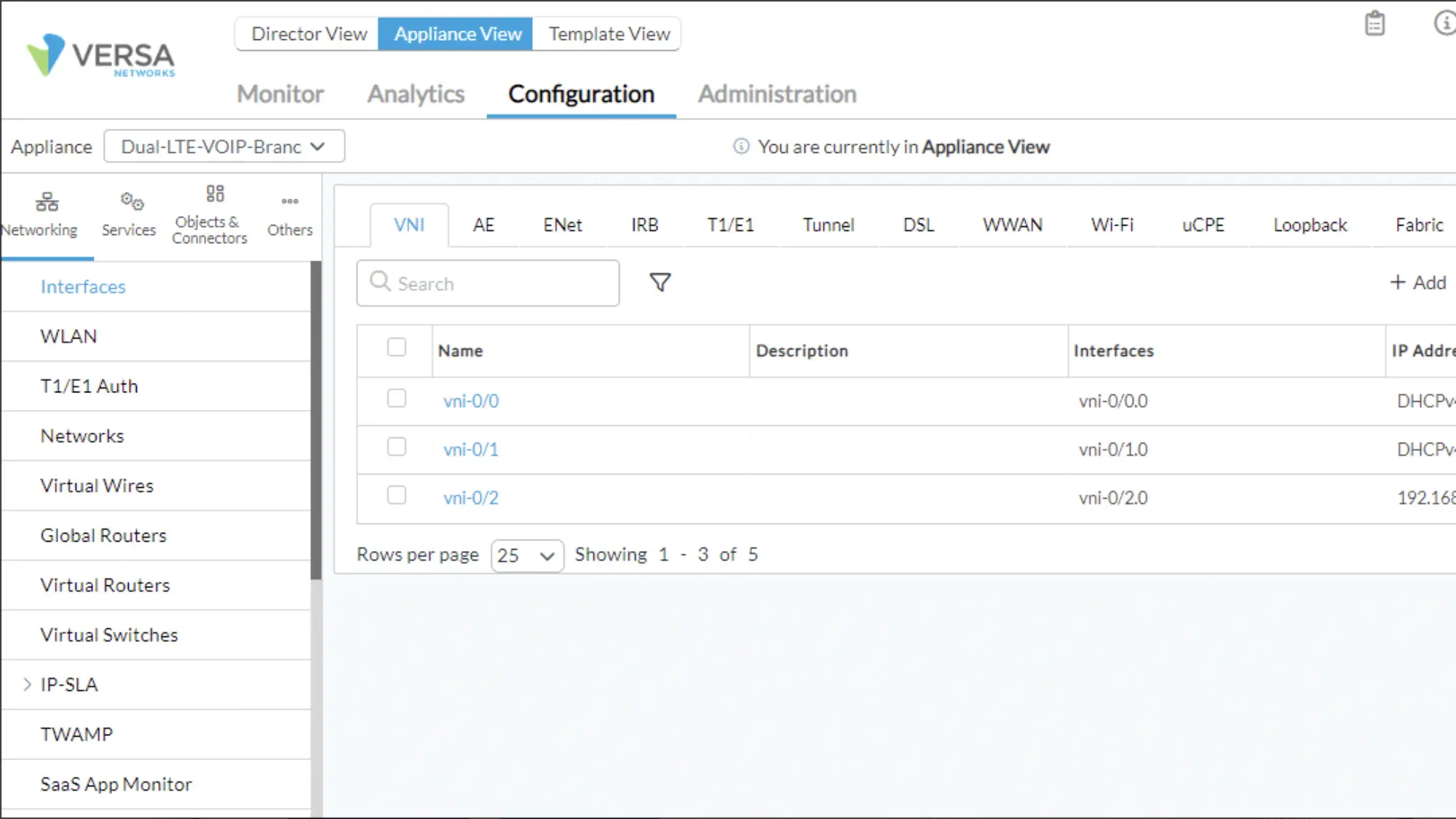Switch to the WWAN tab
The image size is (1456, 819).
tap(1012, 226)
